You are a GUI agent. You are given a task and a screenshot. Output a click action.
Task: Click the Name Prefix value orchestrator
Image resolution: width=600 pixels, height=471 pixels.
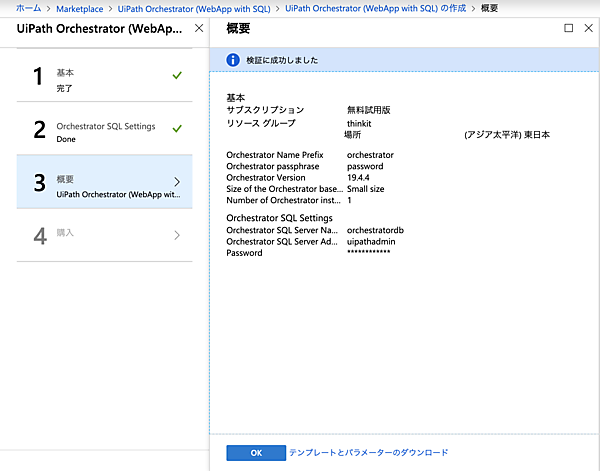click(x=370, y=155)
